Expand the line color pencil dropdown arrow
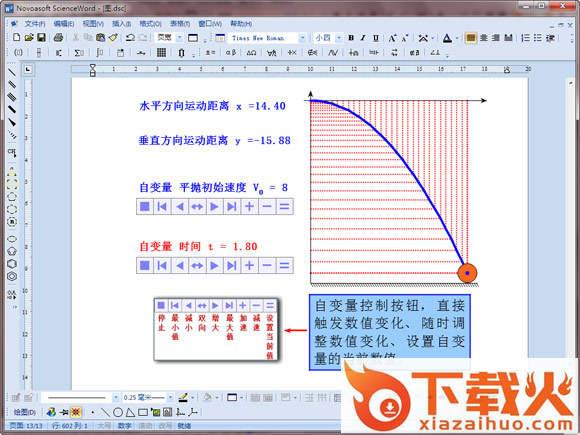The height and width of the screenshot is (435, 580). coord(192,398)
